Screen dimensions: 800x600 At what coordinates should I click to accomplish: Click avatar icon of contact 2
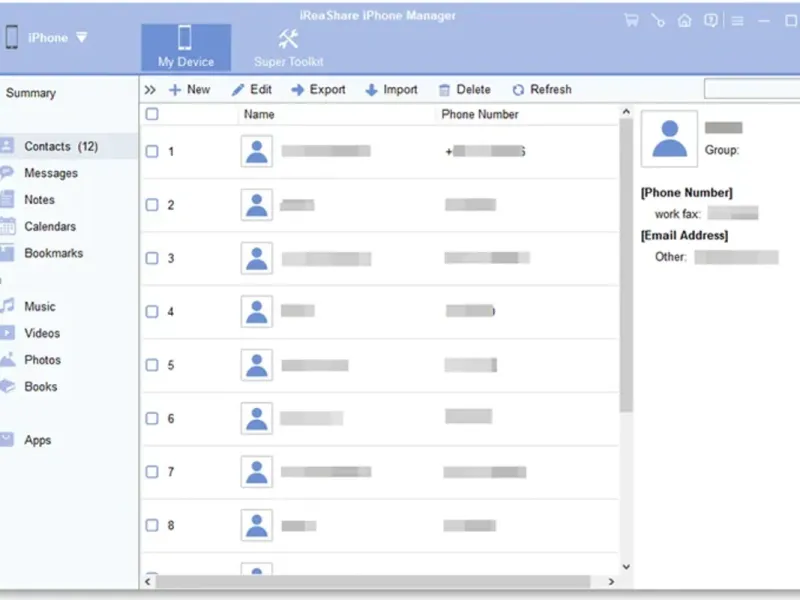(257, 205)
